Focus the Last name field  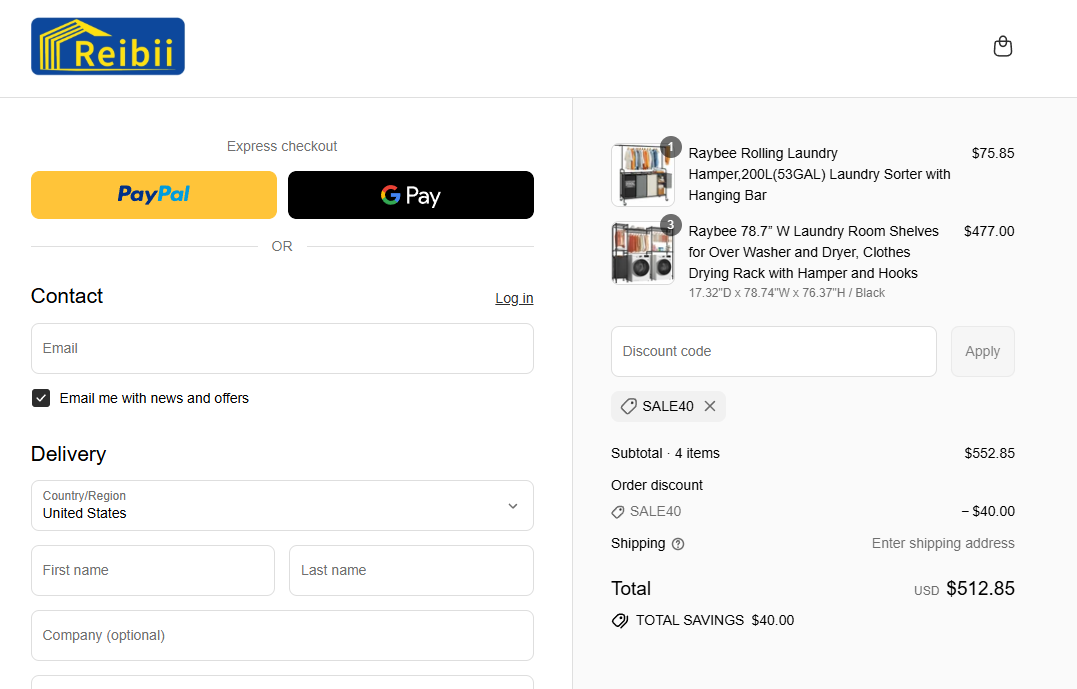[411, 570]
